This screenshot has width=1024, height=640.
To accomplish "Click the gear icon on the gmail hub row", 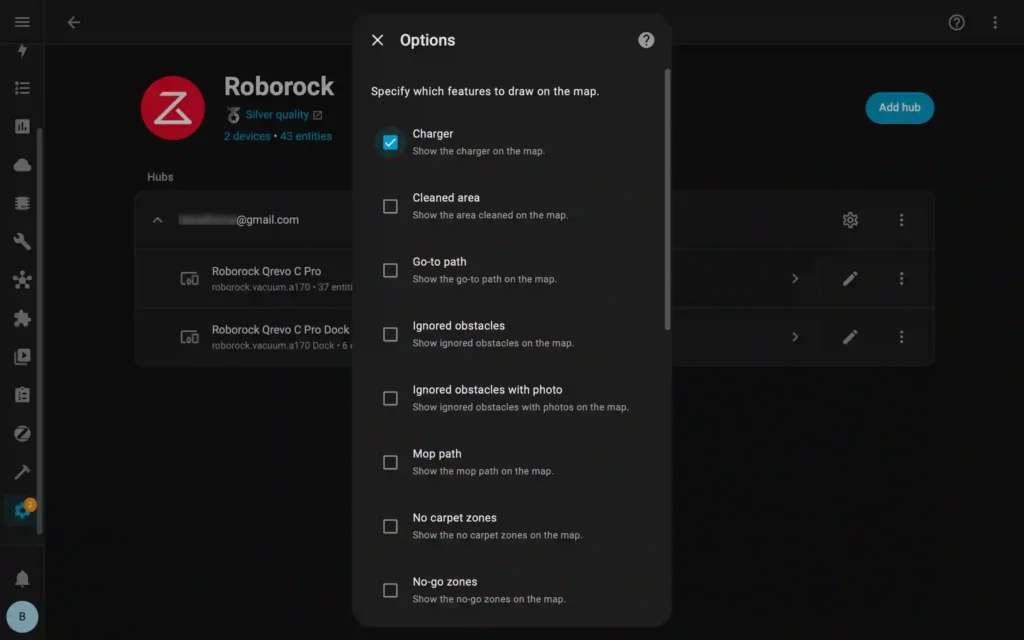I will pos(850,220).
